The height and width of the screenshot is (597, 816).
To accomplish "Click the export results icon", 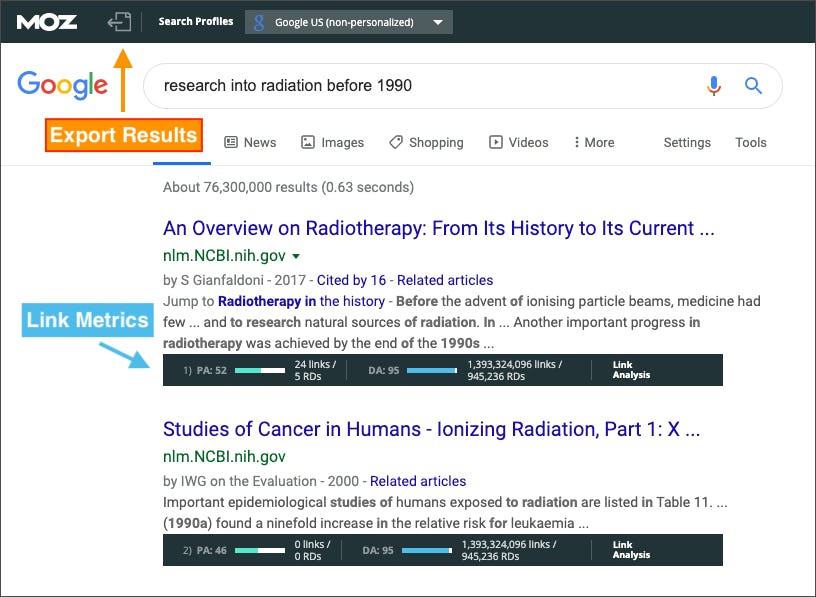I will pos(120,22).
